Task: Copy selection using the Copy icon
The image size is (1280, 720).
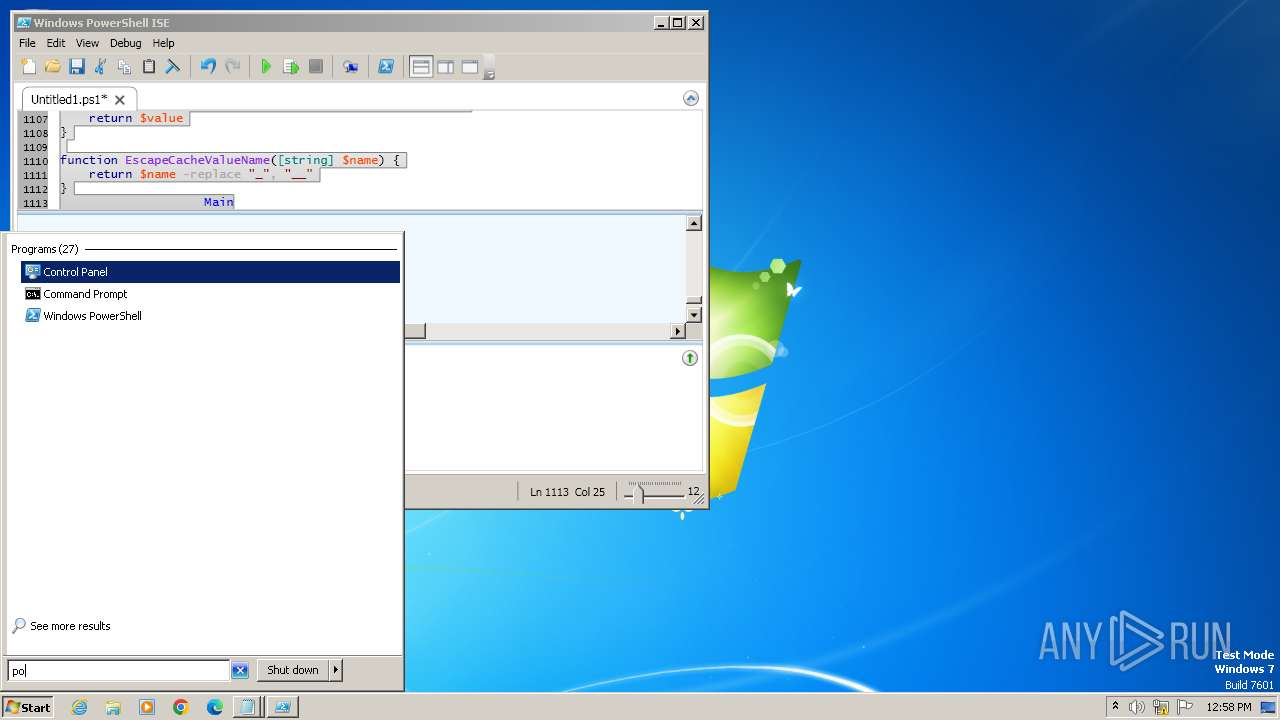Action: pos(124,67)
